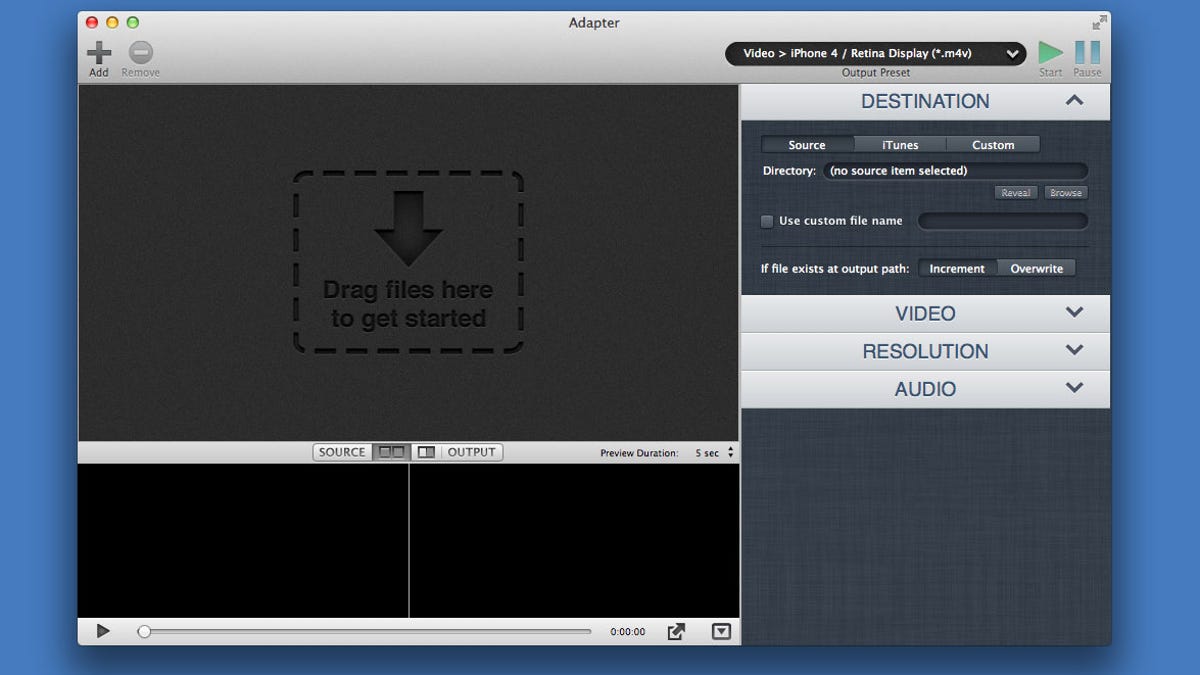Switch preview to OUTPUT only
Screen dimensions: 1200x675
click(472, 452)
